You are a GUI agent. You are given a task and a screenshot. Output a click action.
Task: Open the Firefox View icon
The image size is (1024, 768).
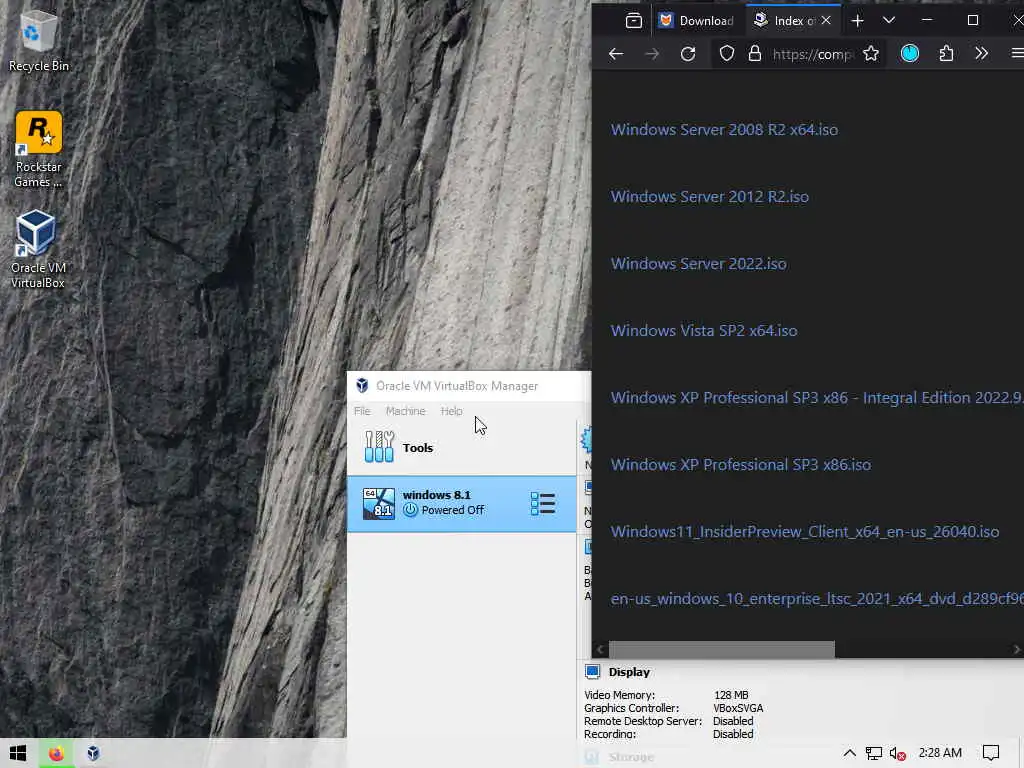click(633, 21)
